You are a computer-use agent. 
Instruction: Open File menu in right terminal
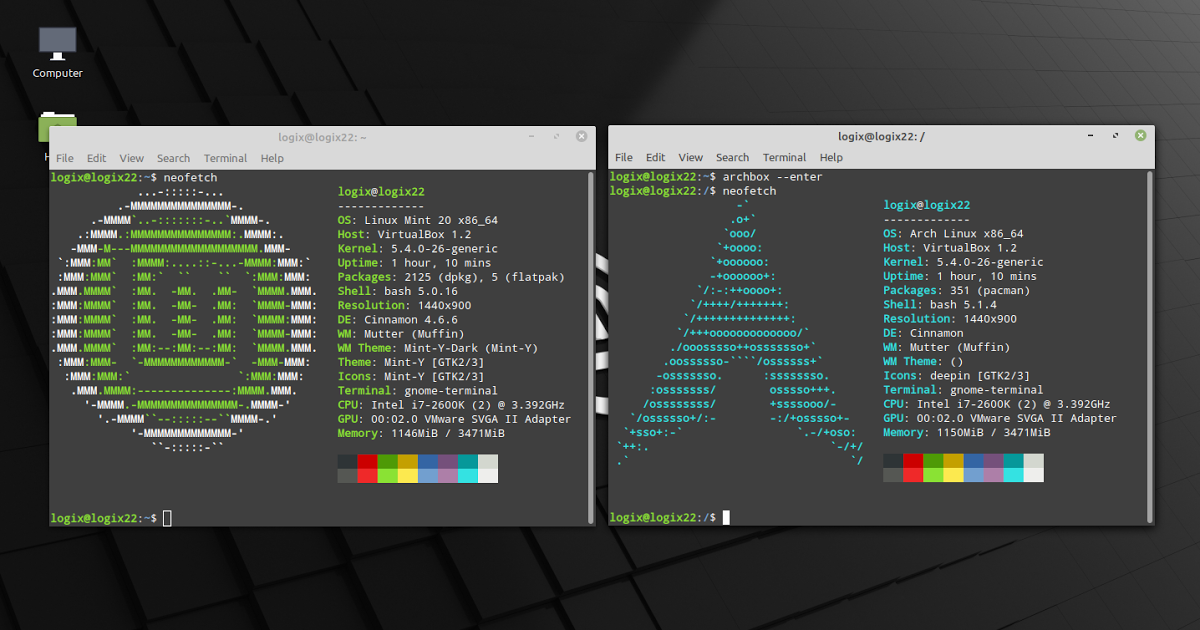click(624, 157)
